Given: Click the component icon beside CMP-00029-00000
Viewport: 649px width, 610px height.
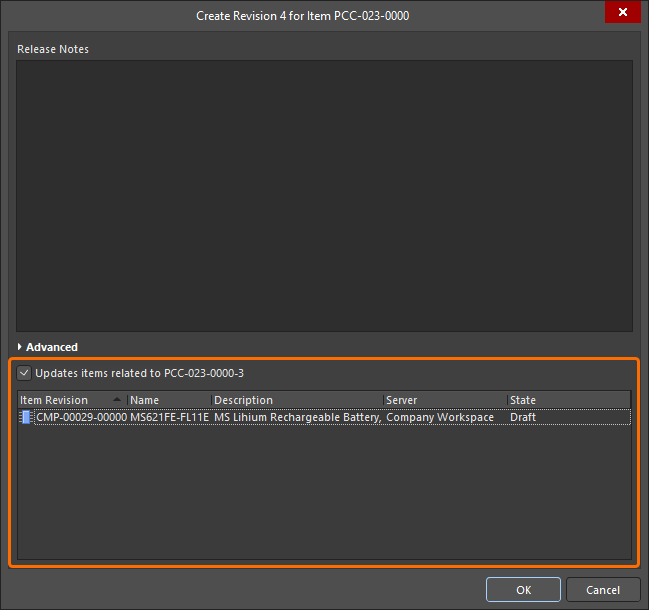Looking at the screenshot, I should pyautogui.click(x=26, y=417).
